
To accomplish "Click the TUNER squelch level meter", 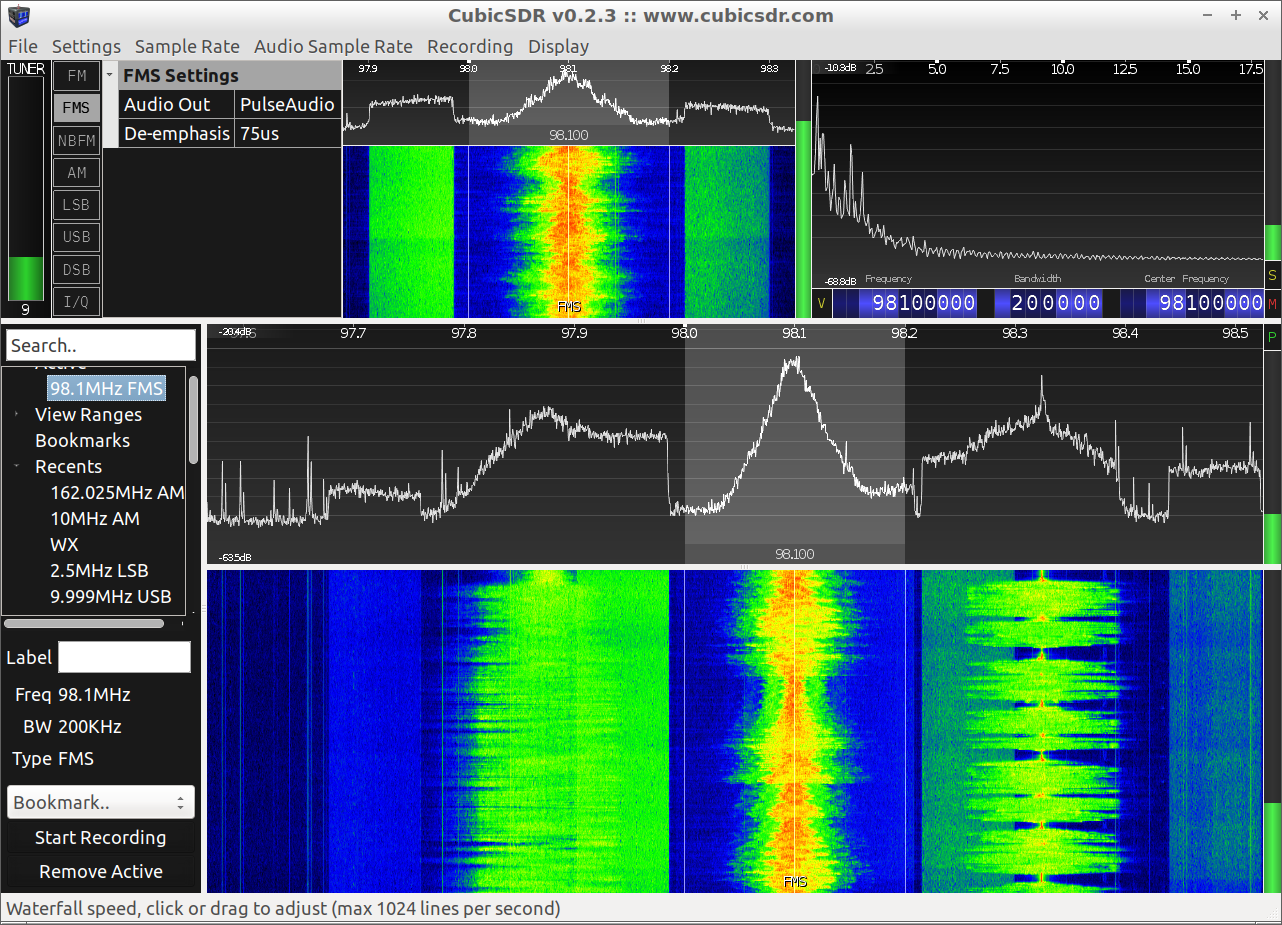I will click(26, 187).
